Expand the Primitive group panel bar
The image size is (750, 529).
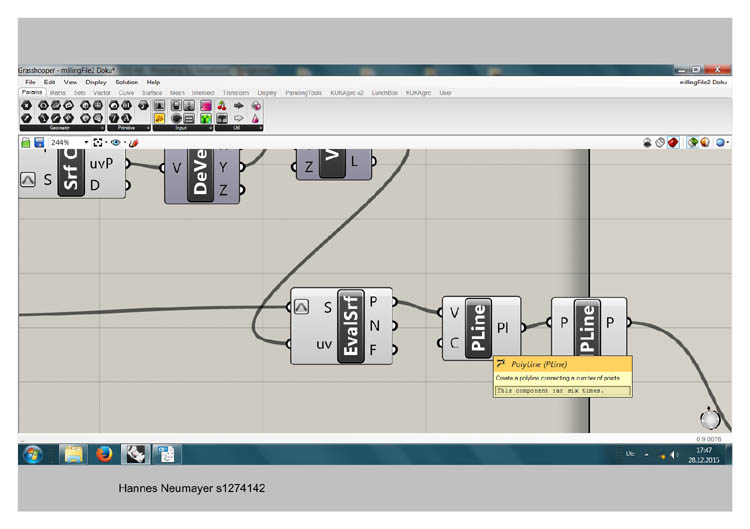click(129, 128)
